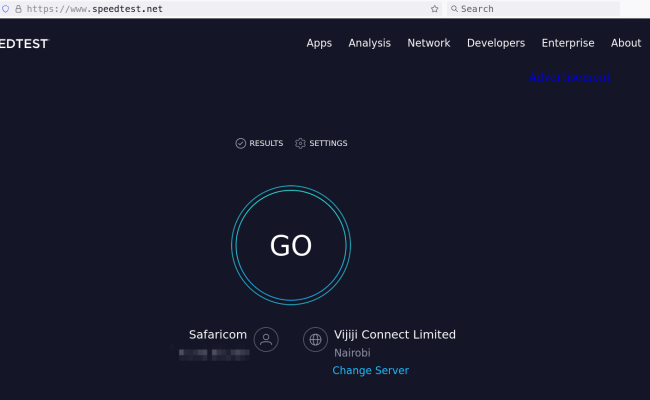Click the globe icon beside Vijiji Connect
This screenshot has height=400, width=650.
coord(315,339)
